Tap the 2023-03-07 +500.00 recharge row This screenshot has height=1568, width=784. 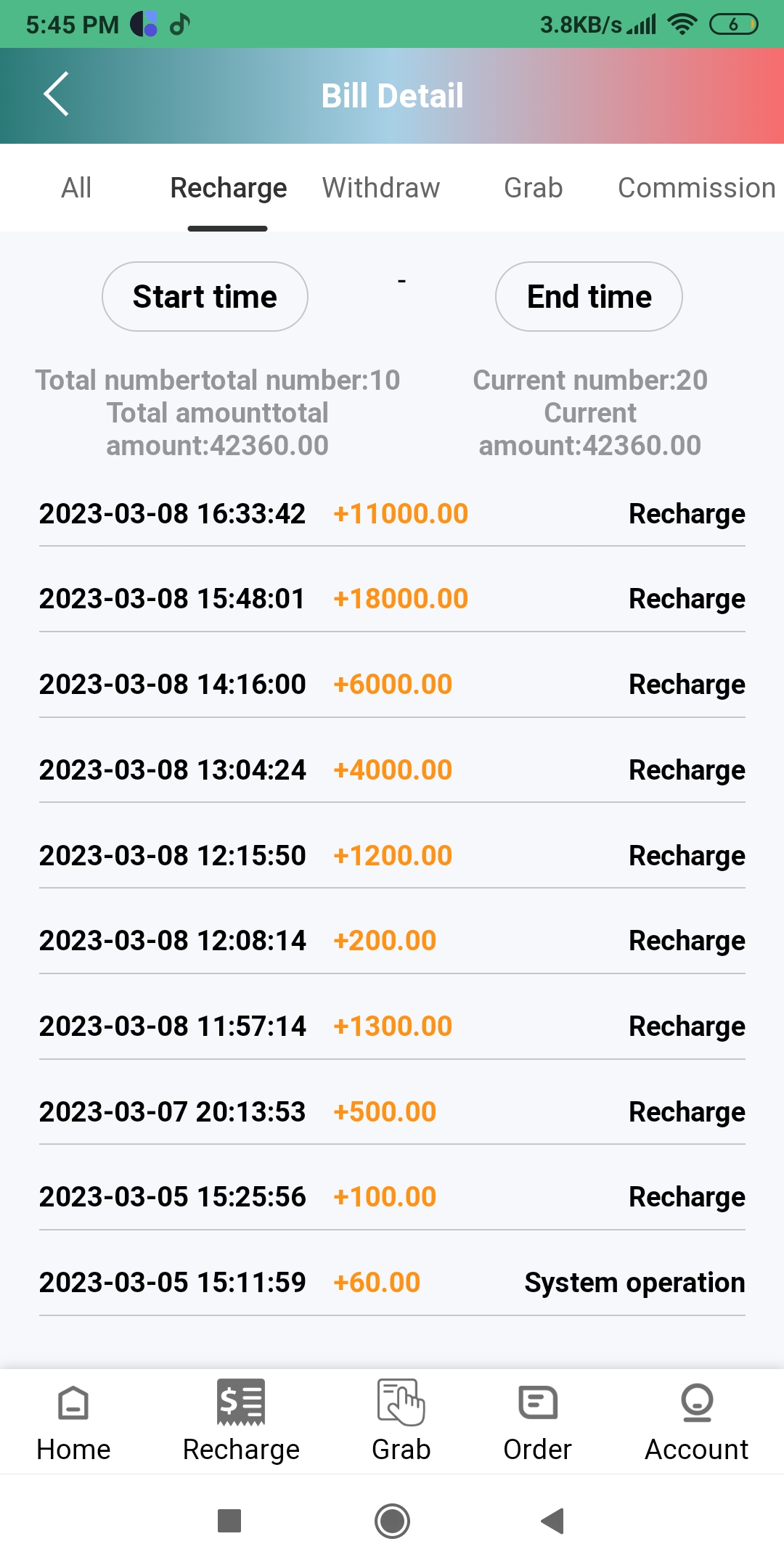pos(392,1112)
